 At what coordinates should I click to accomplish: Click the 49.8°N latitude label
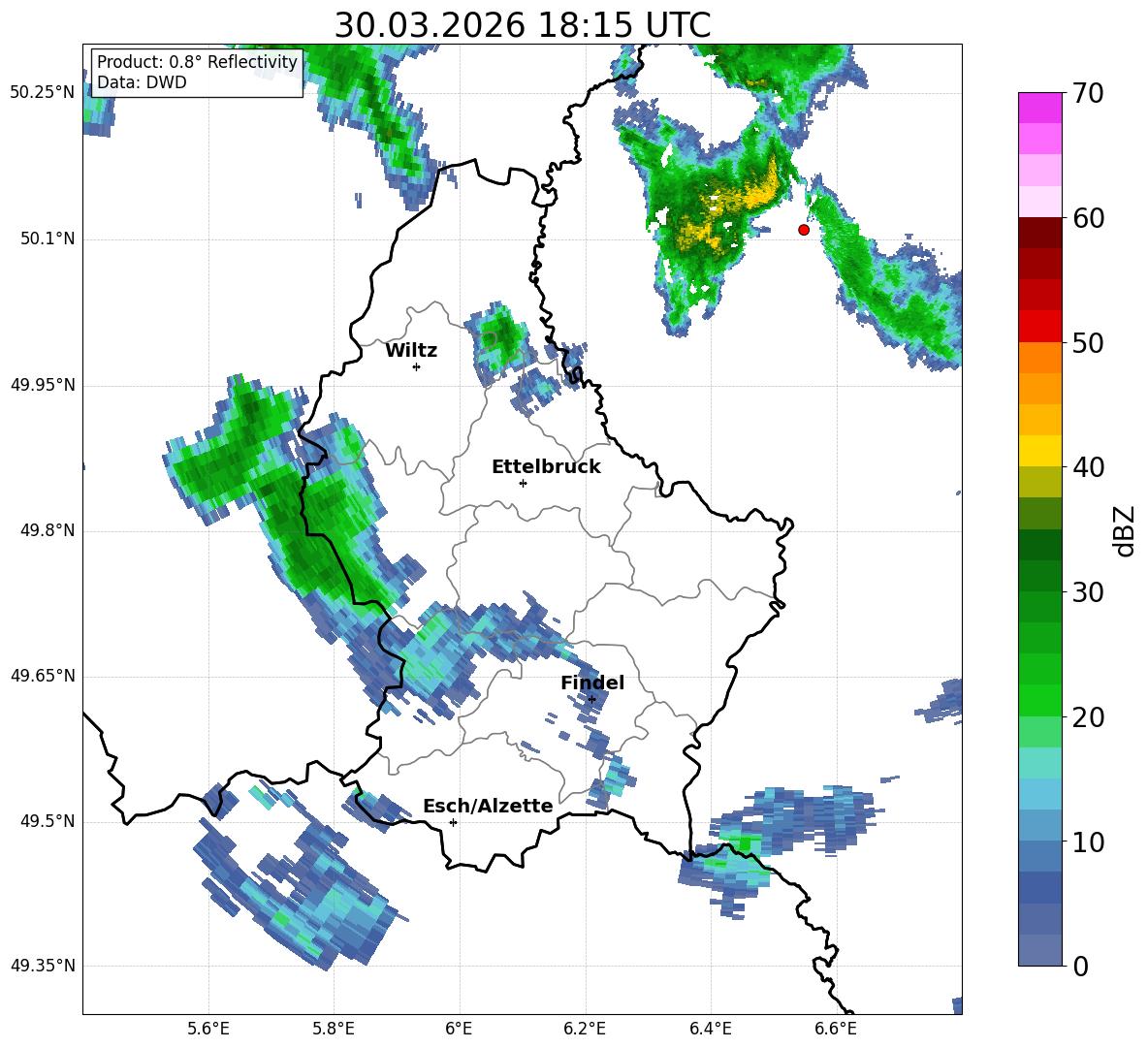coord(47,530)
